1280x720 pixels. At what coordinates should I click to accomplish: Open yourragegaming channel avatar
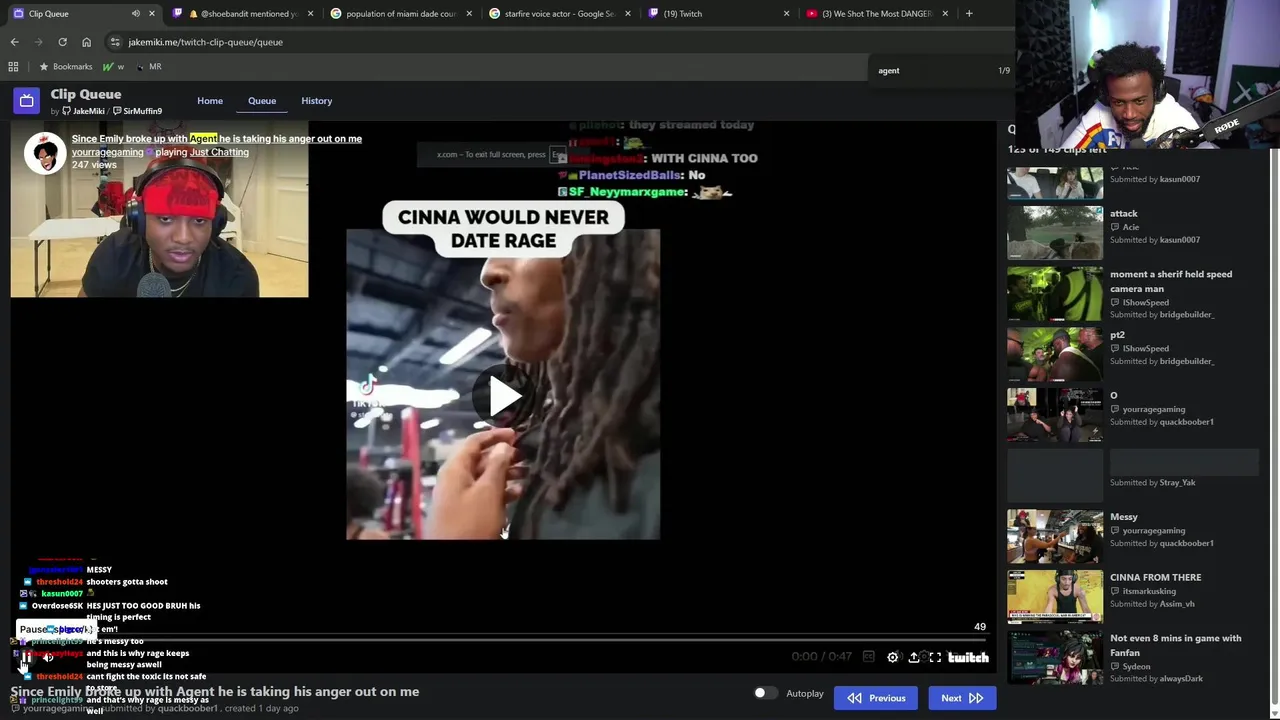[x=45, y=152]
